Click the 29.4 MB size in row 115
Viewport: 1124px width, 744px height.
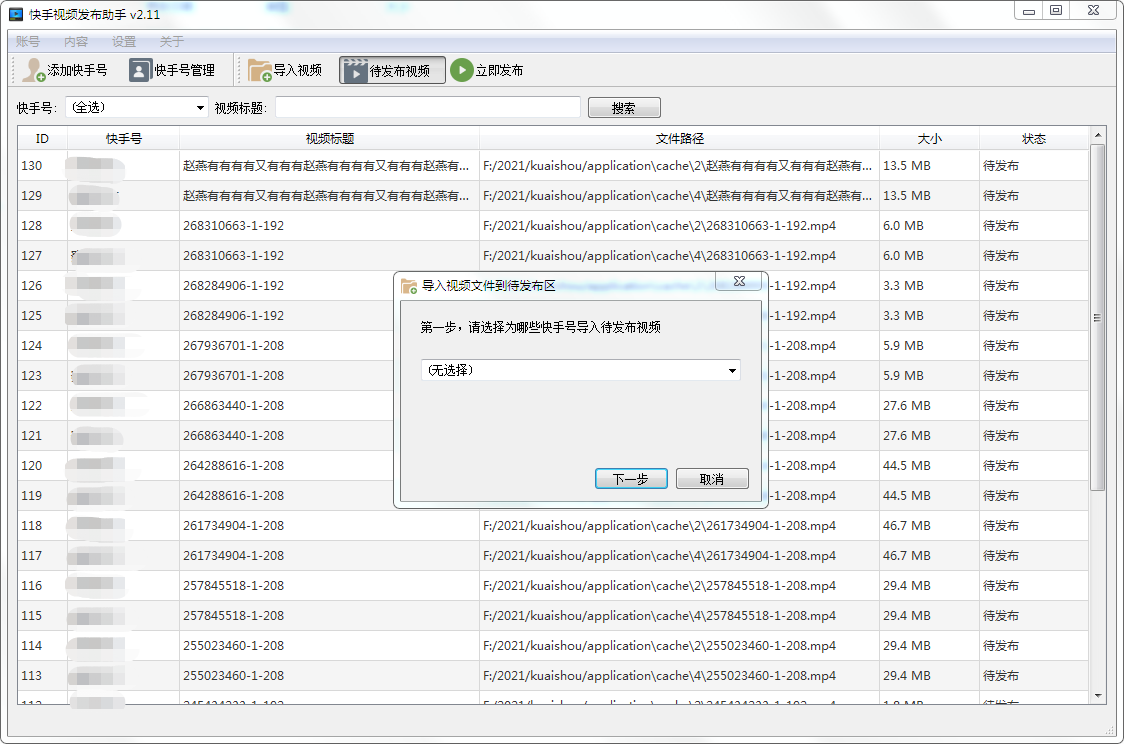point(907,616)
